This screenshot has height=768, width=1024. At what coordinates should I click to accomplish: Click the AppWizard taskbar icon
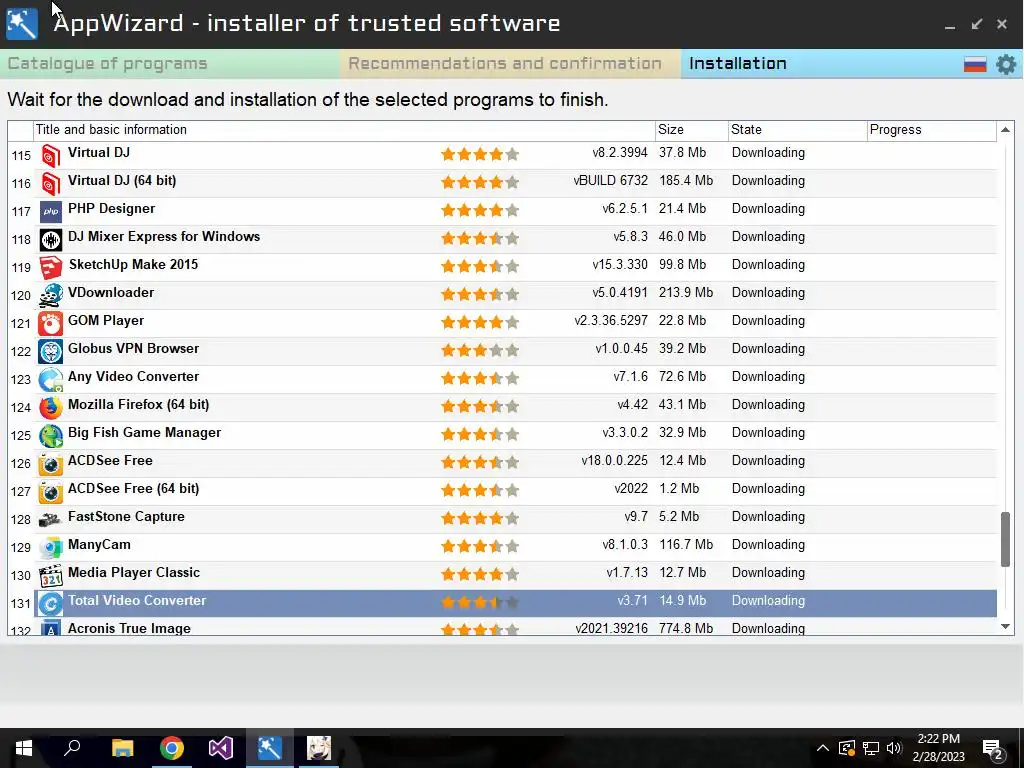point(270,748)
